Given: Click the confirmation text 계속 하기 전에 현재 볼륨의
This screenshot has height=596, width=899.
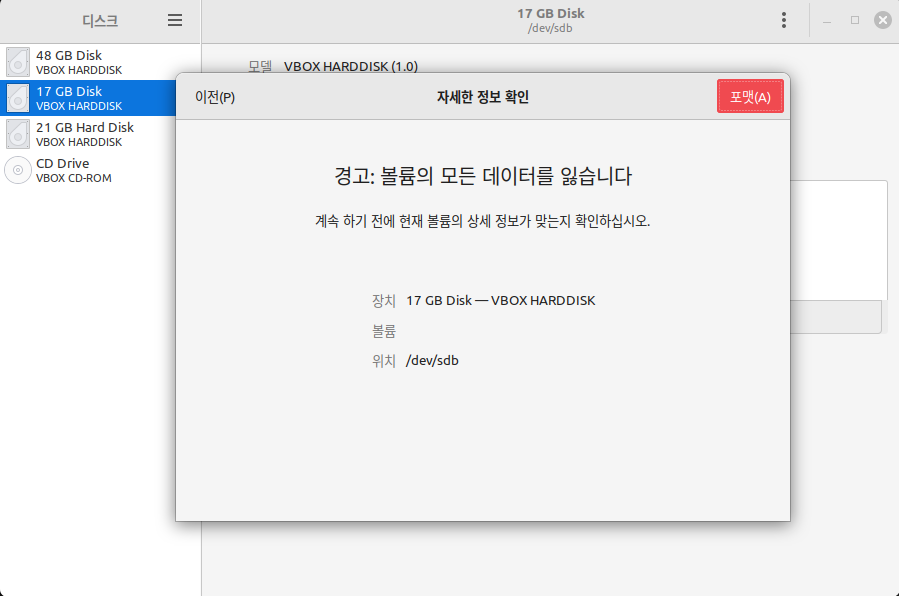Looking at the screenshot, I should pyautogui.click(x=389, y=221).
